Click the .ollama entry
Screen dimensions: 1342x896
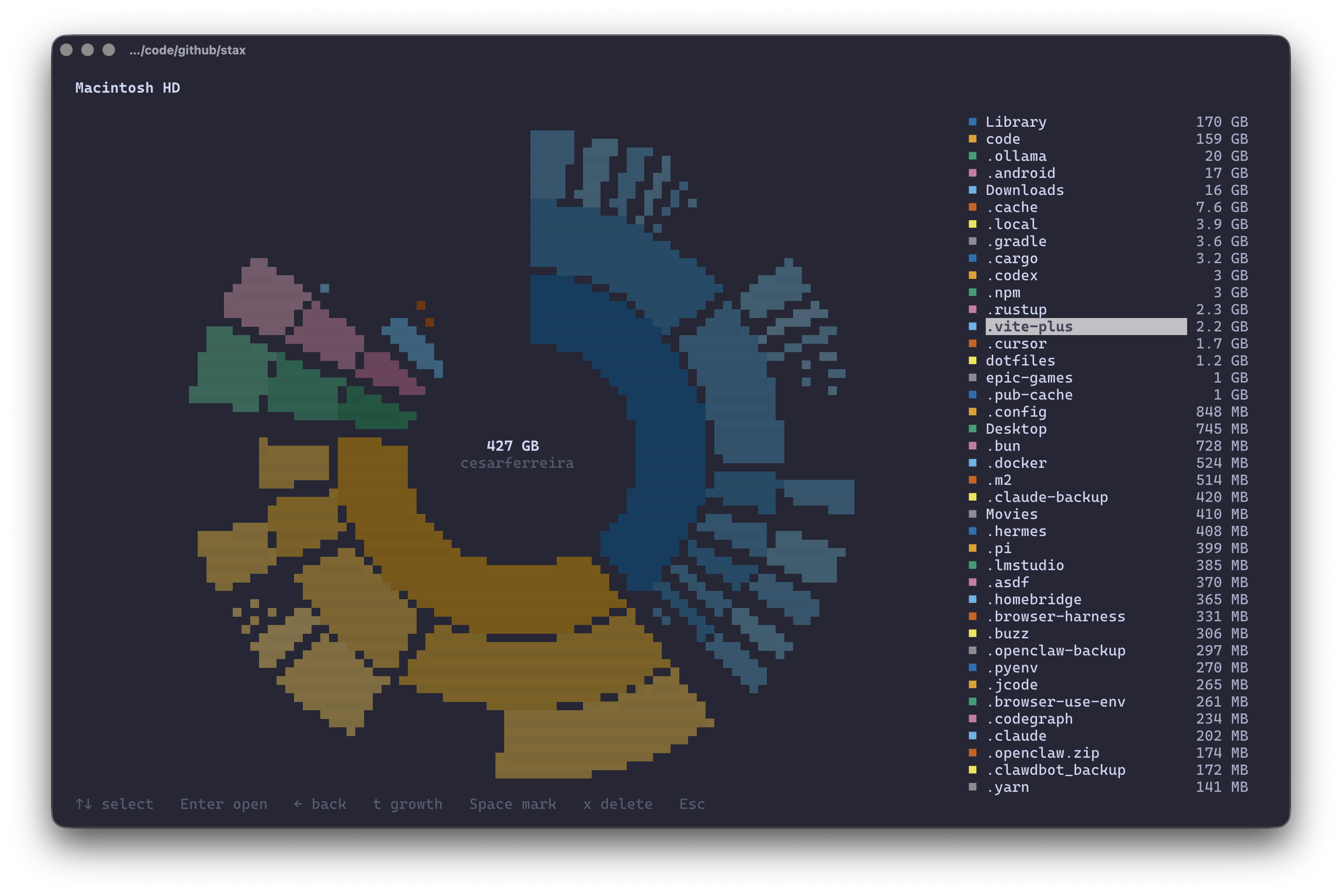1108,156
